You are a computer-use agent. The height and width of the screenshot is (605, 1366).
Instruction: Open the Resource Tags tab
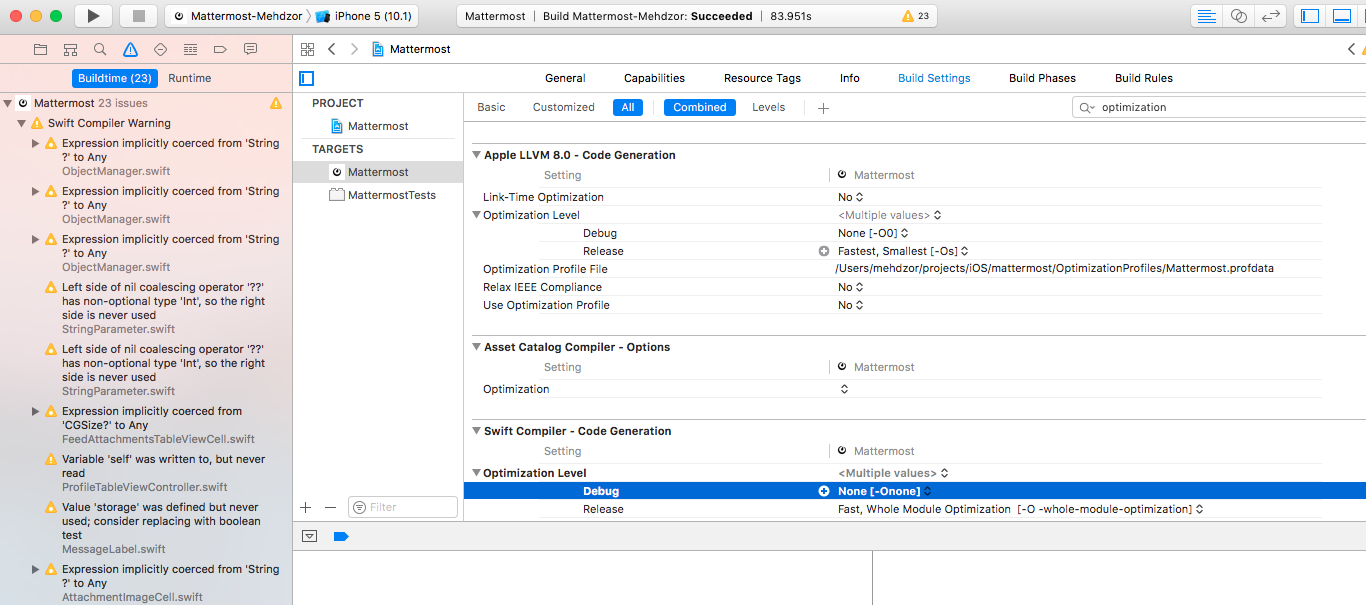(x=762, y=78)
